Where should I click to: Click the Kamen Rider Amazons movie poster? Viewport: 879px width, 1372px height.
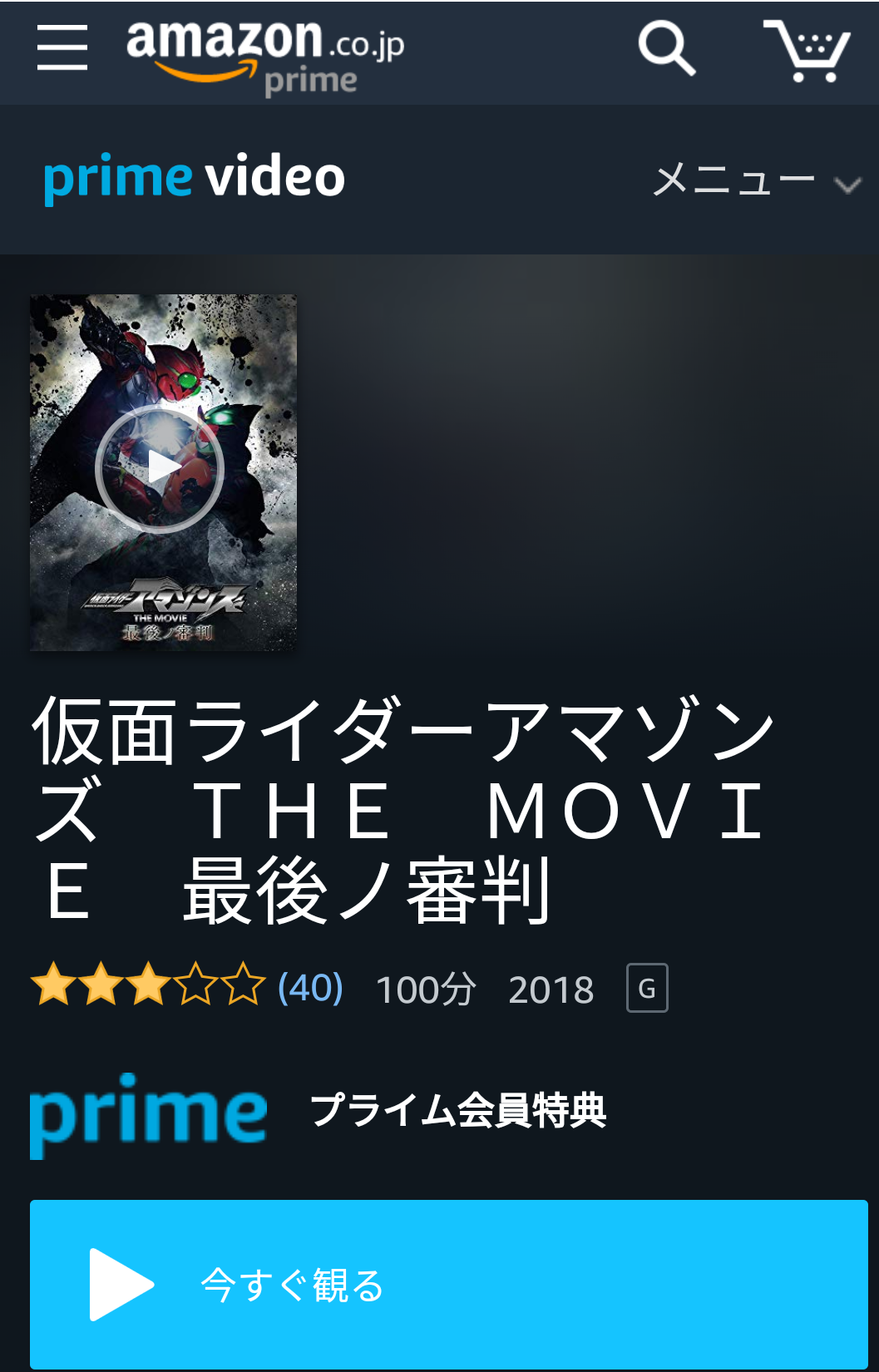pos(163,472)
